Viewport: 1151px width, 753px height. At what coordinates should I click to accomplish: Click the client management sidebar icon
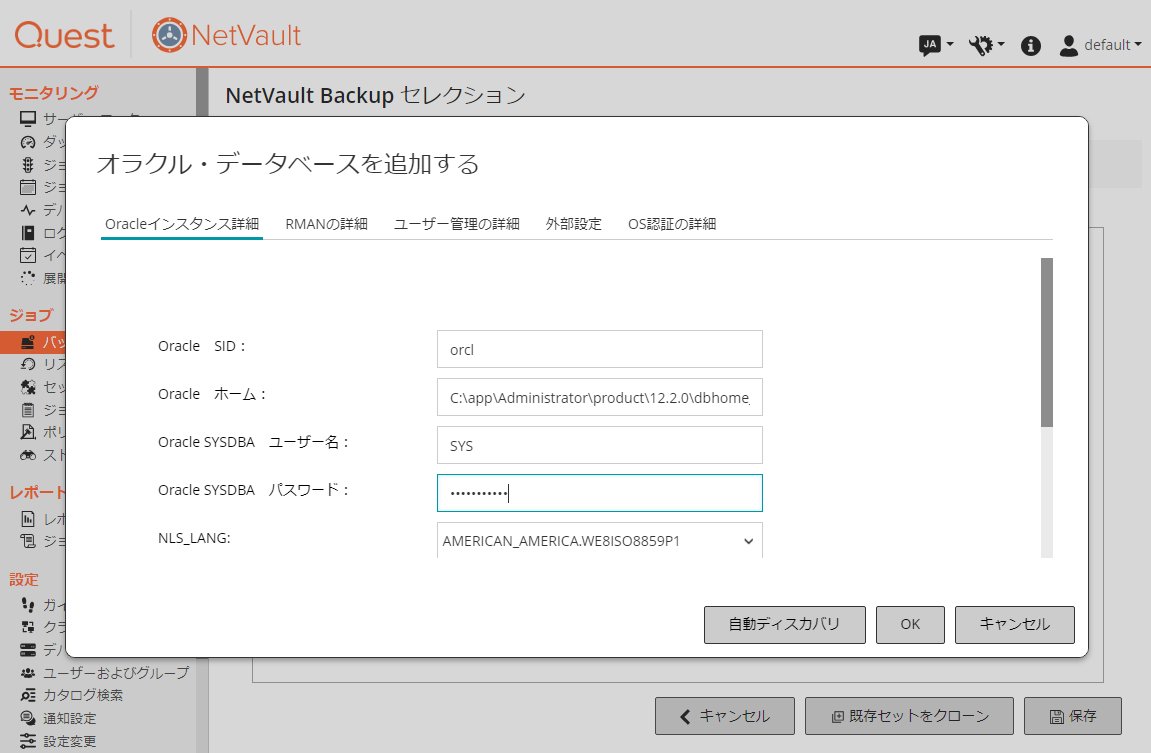coord(28,627)
